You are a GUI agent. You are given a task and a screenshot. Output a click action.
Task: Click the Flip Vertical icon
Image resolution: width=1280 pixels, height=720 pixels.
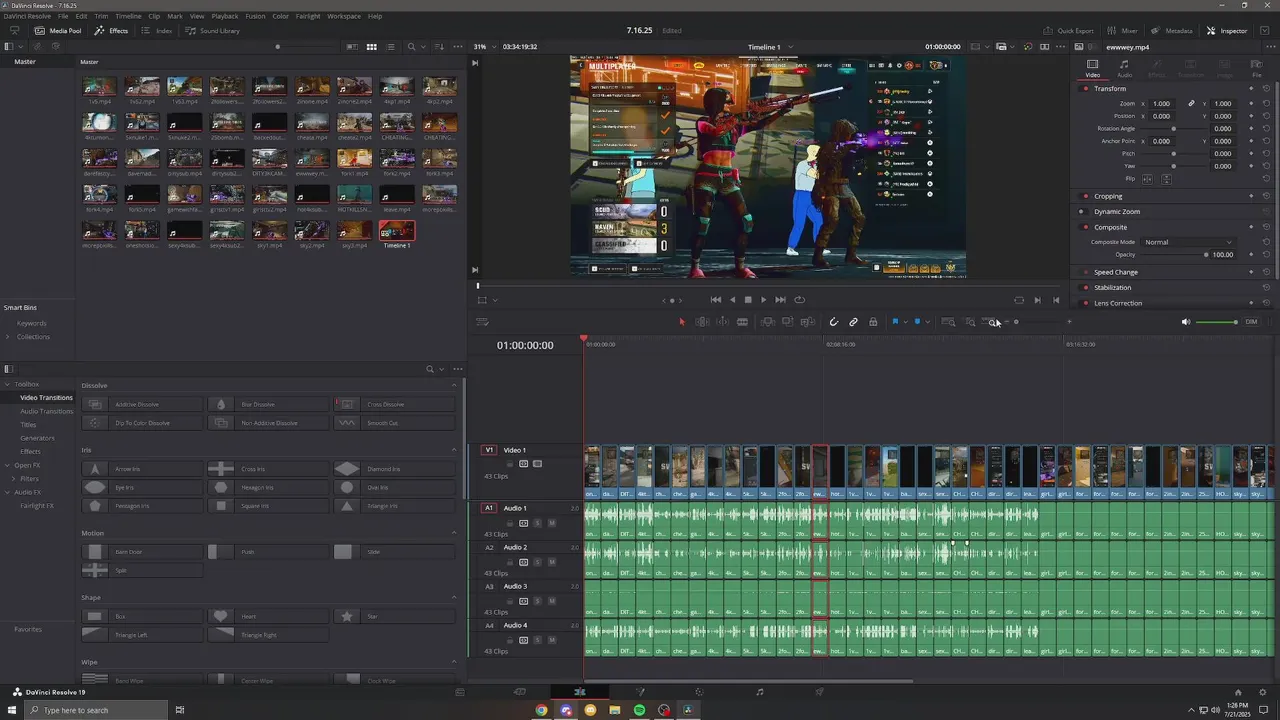pyautogui.click(x=1165, y=179)
